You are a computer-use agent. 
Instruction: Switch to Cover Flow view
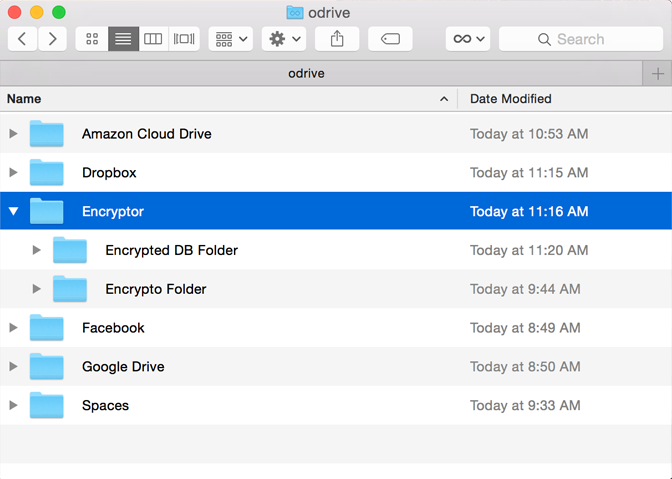point(184,39)
